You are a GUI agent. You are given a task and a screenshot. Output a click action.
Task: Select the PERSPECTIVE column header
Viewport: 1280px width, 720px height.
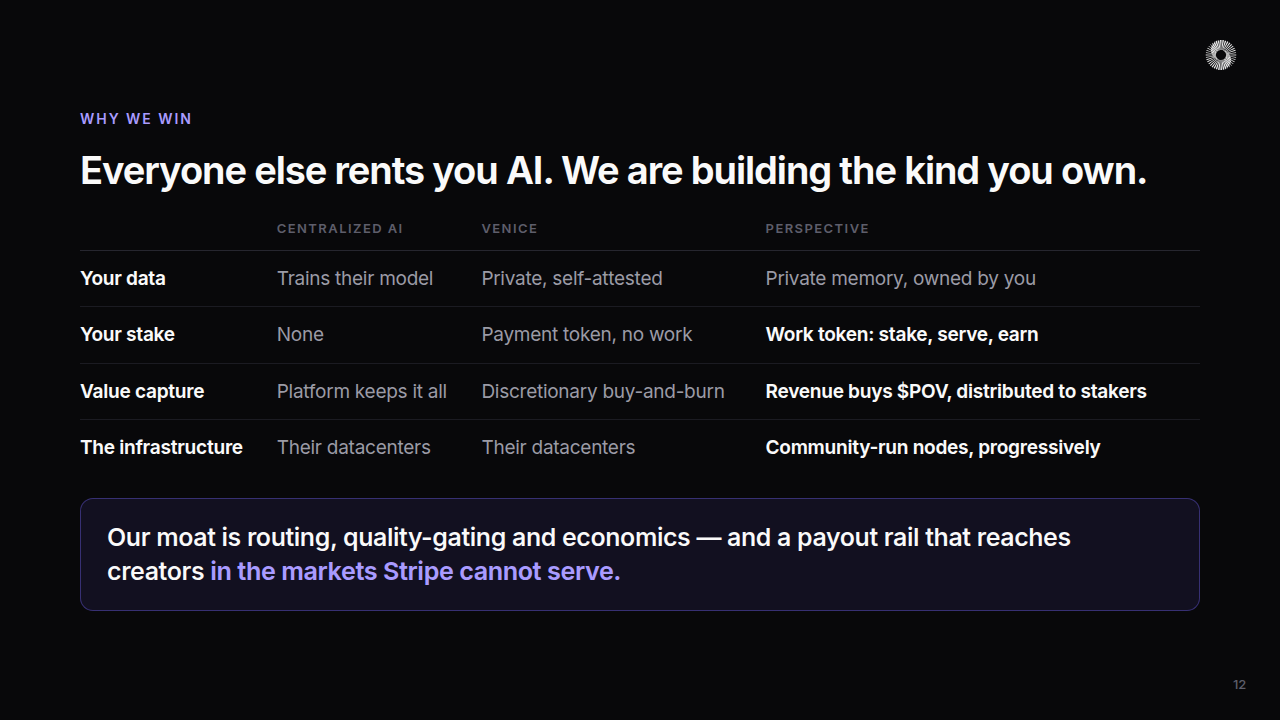pyautogui.click(x=817, y=229)
